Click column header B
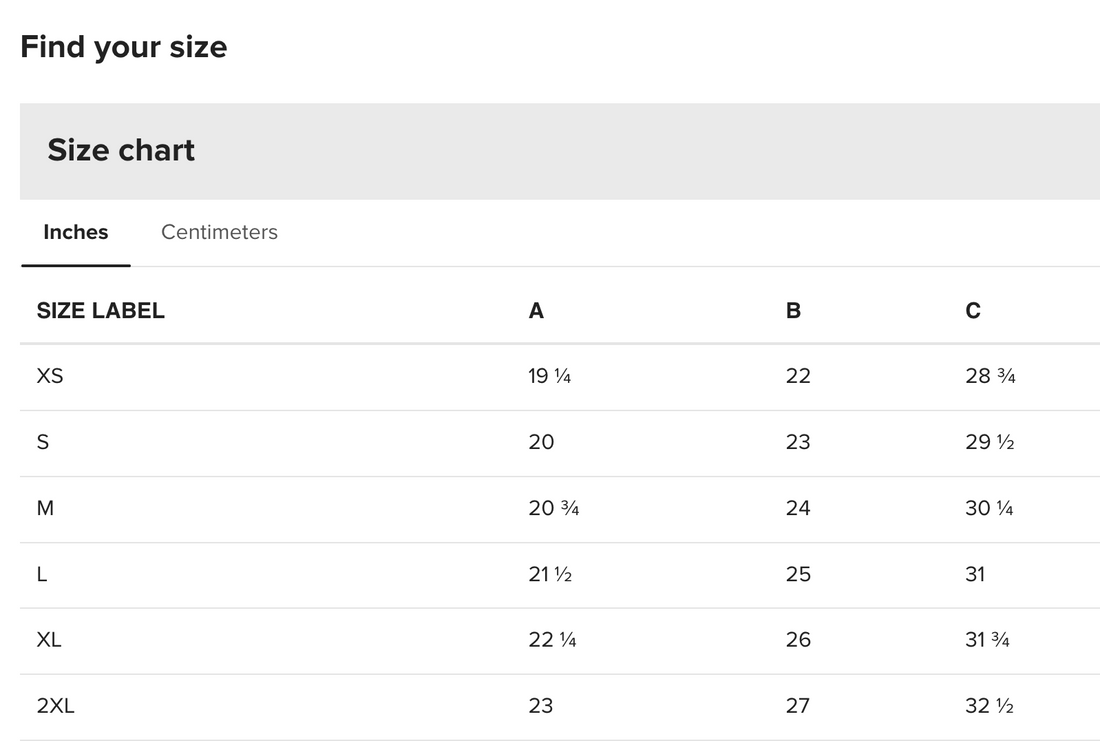The width and height of the screenshot is (1100, 741). (793, 311)
